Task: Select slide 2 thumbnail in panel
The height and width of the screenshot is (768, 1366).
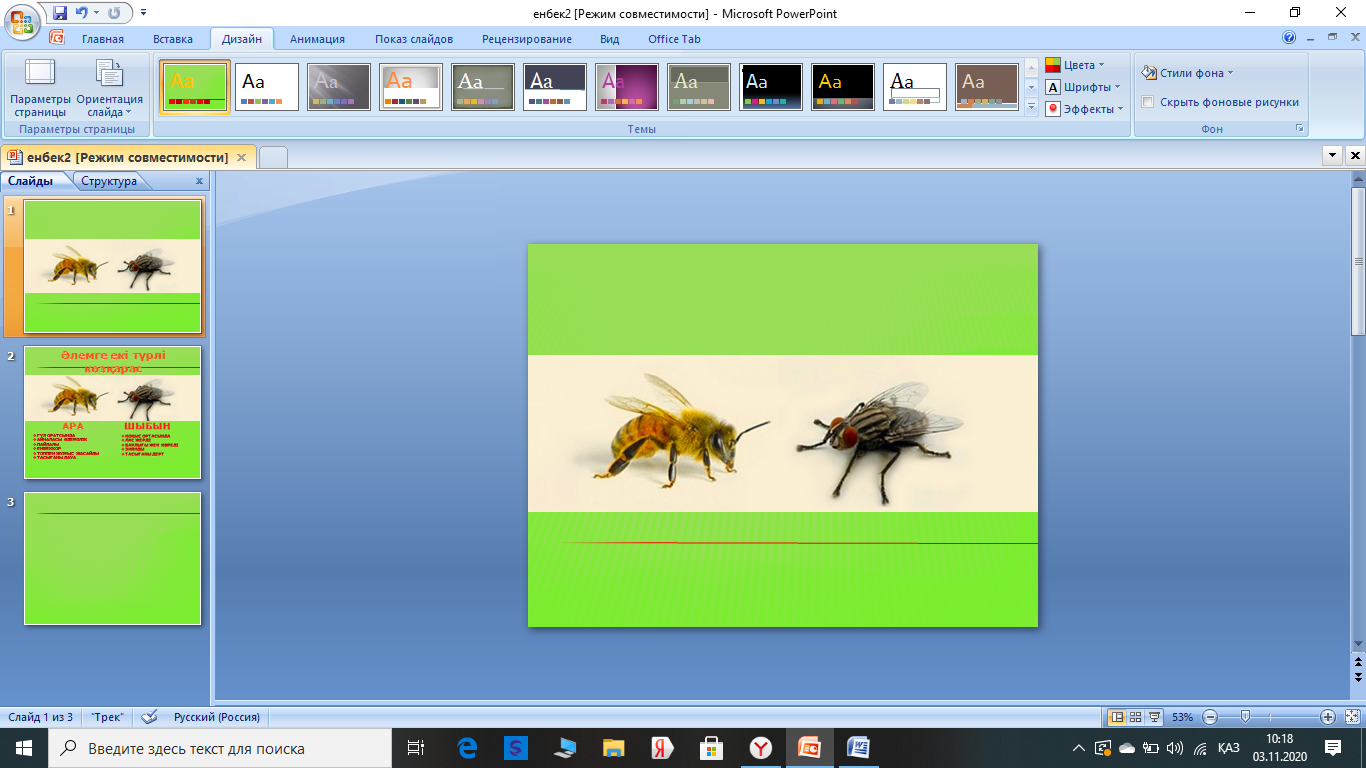Action: [112, 412]
